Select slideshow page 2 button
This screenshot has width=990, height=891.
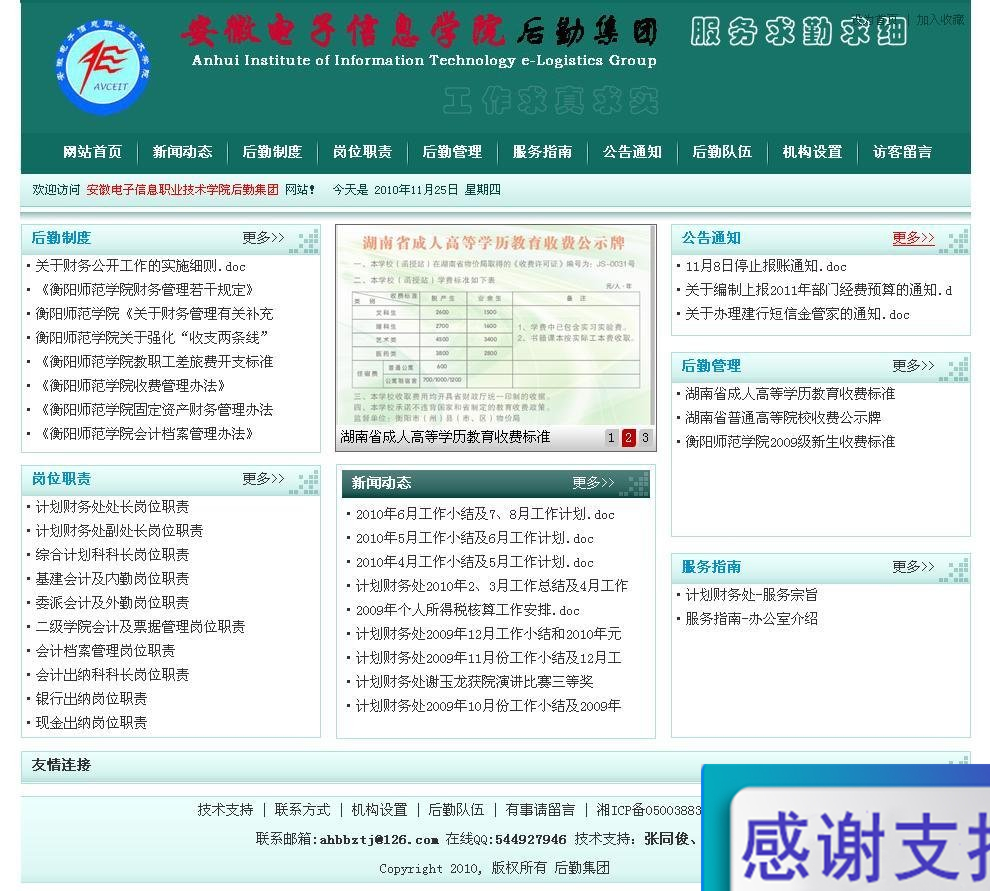628,438
